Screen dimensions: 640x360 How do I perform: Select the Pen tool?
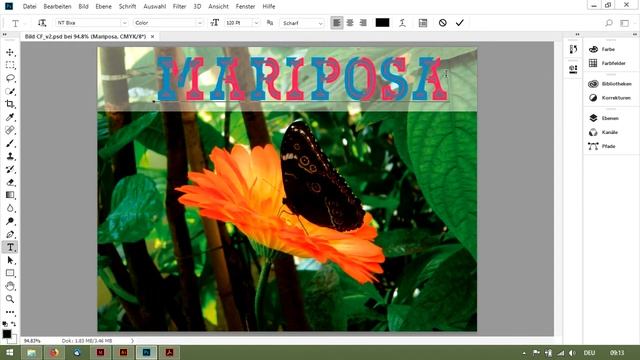tap(10, 234)
